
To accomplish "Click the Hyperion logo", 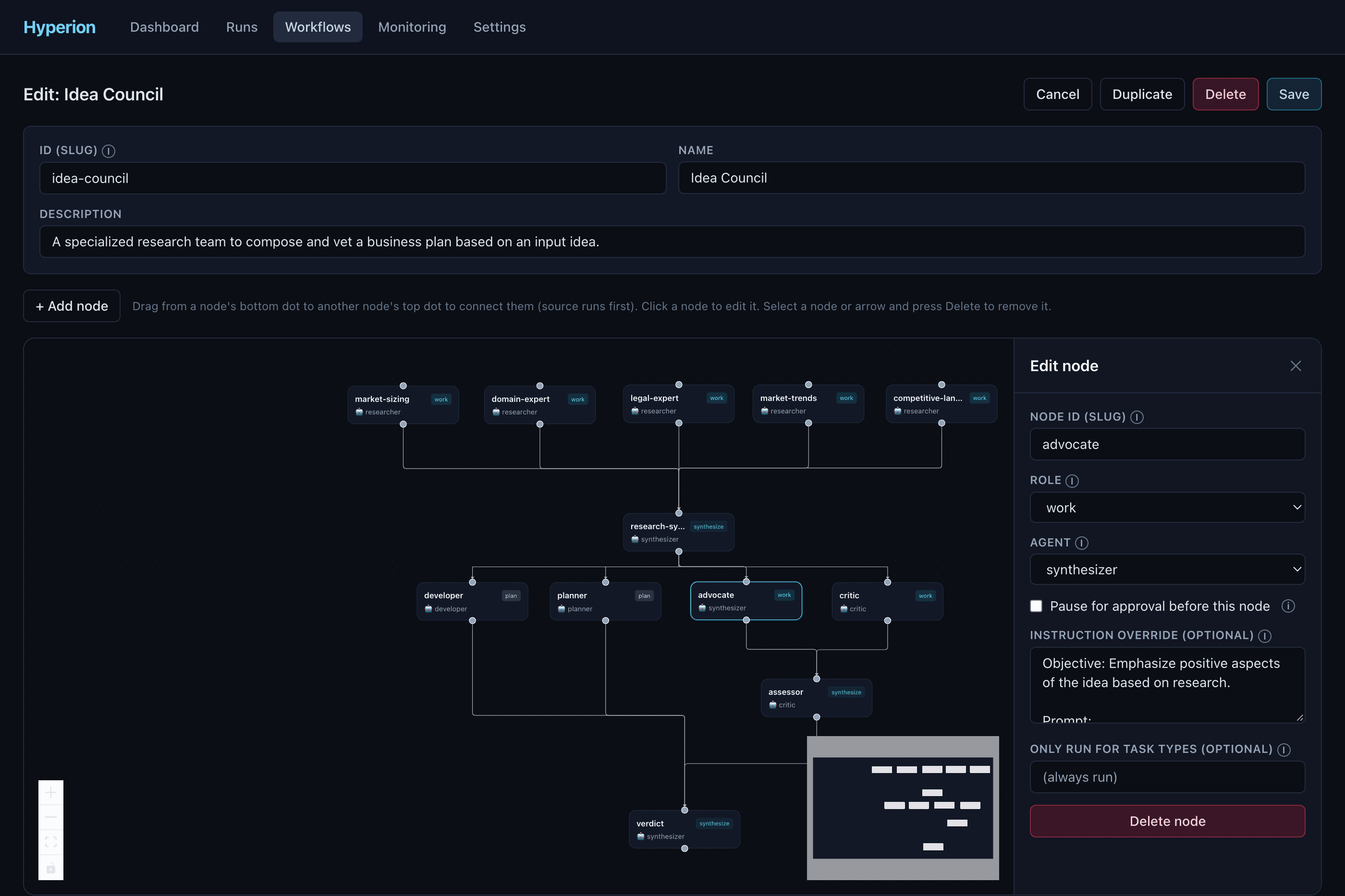I will tap(60, 27).
